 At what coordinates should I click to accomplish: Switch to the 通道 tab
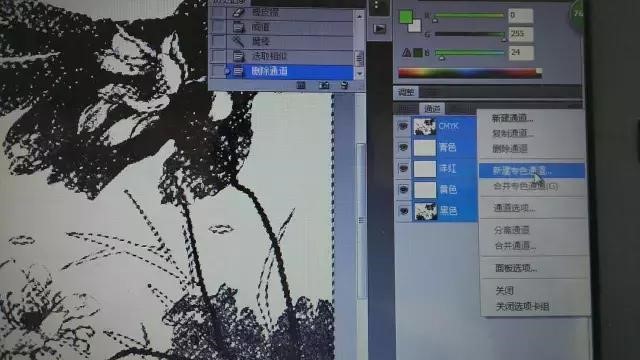point(432,109)
